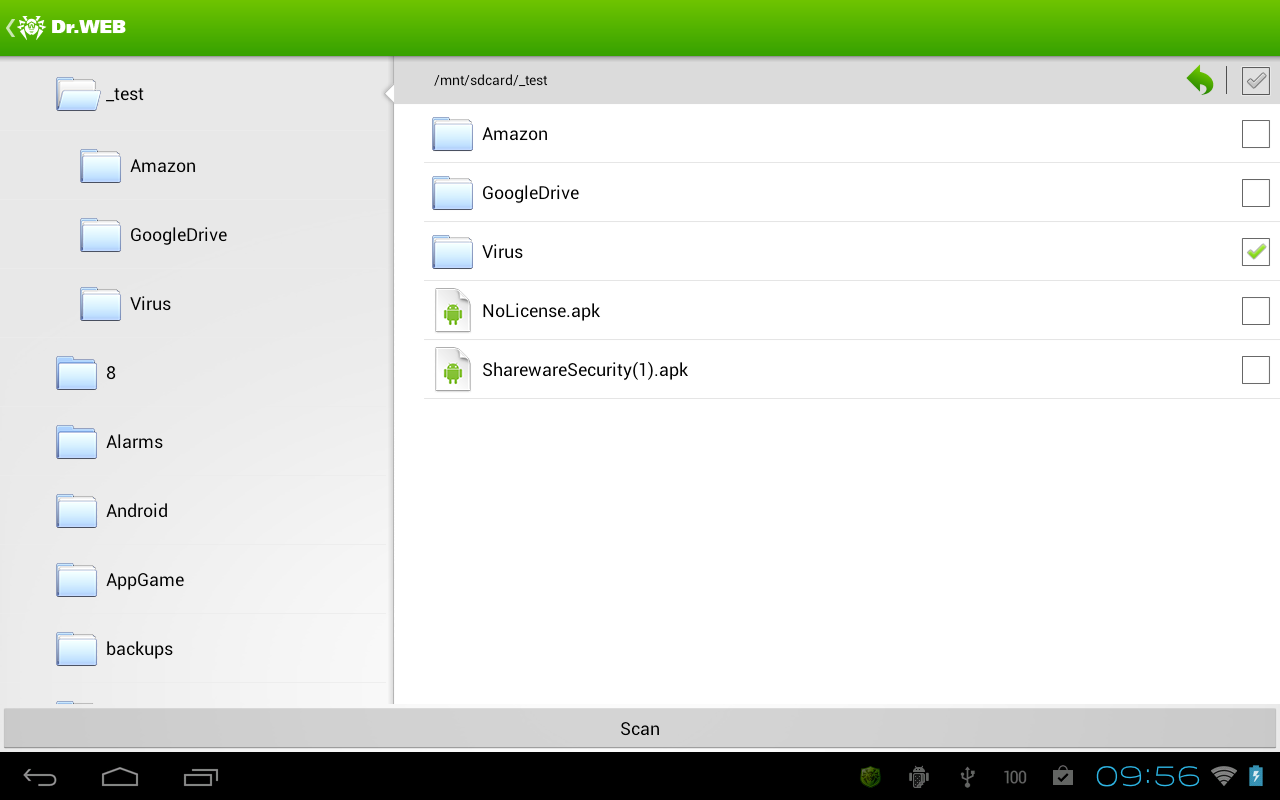Click the SharewareSecurity(1).apk file name
The image size is (1280, 800).
coord(585,370)
